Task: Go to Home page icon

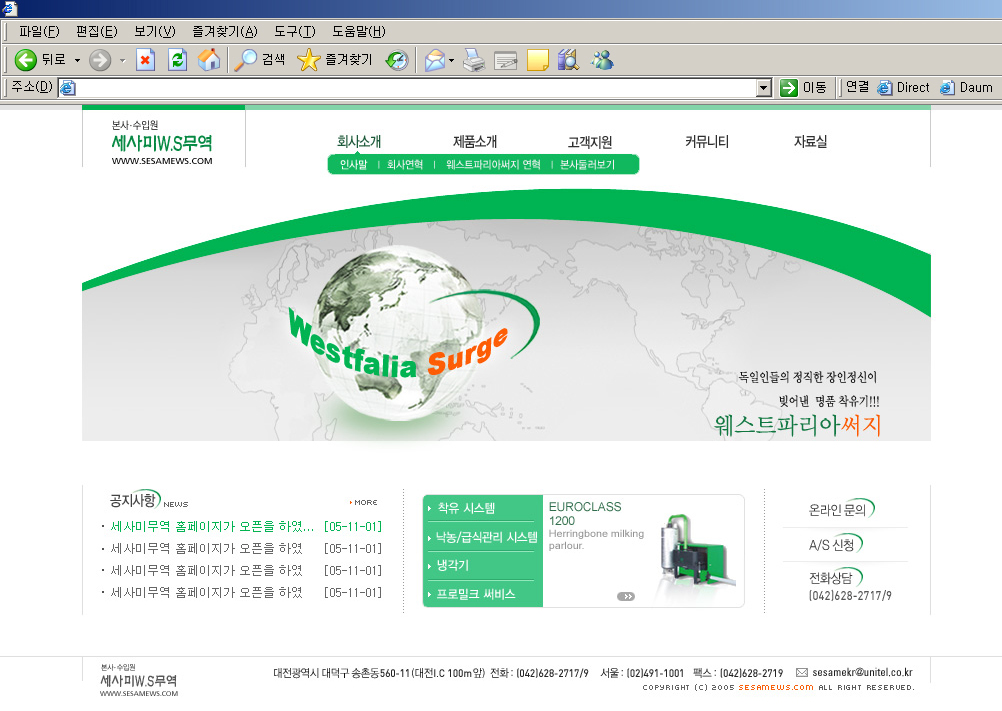Action: tap(209, 60)
